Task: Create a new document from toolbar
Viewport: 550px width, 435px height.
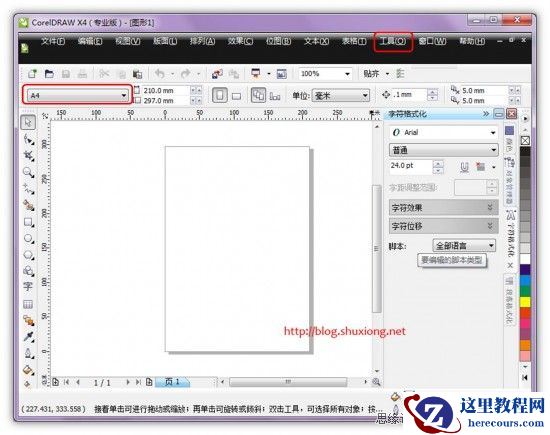Action: pyautogui.click(x=32, y=74)
